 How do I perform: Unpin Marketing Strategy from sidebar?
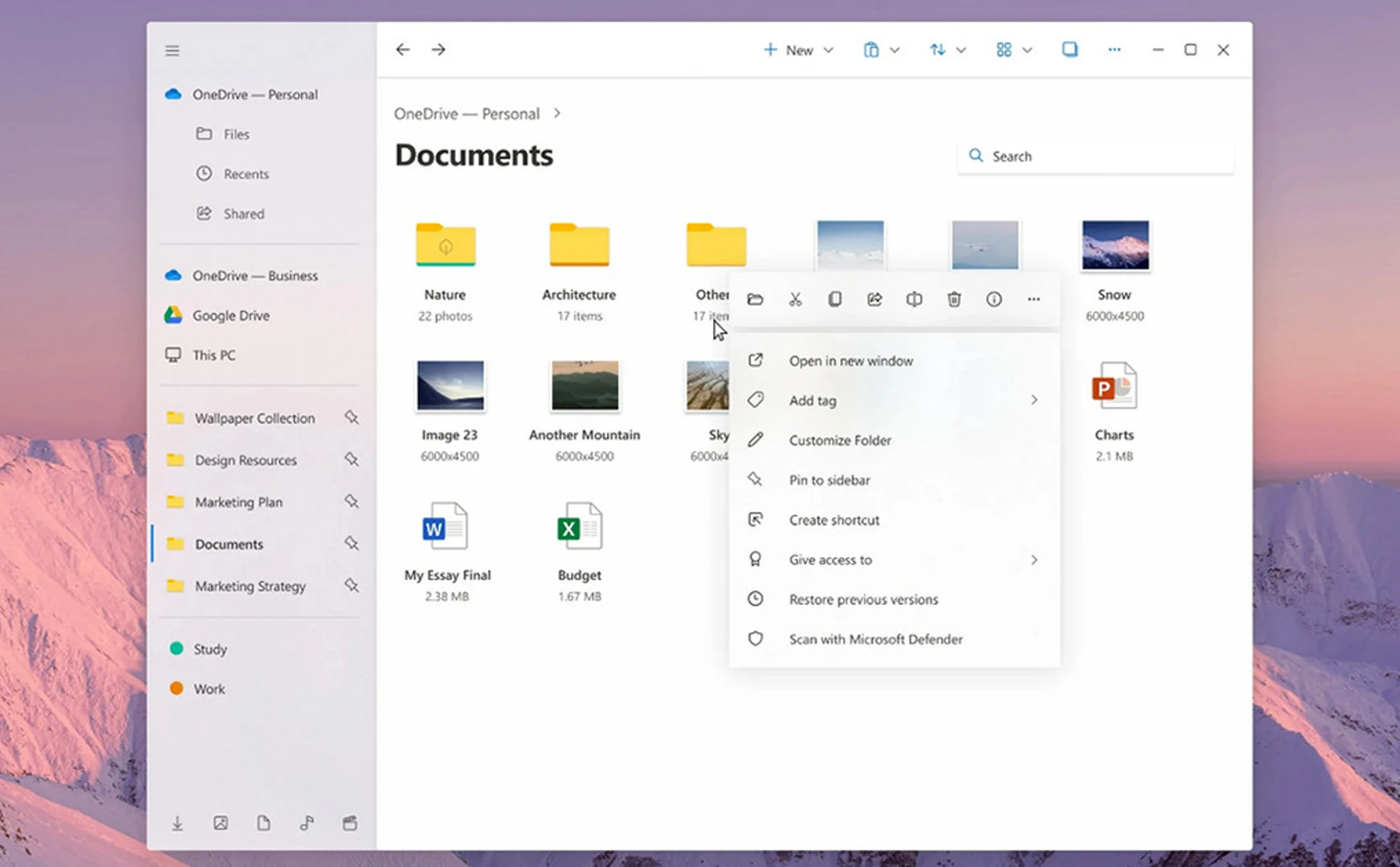[x=351, y=585]
